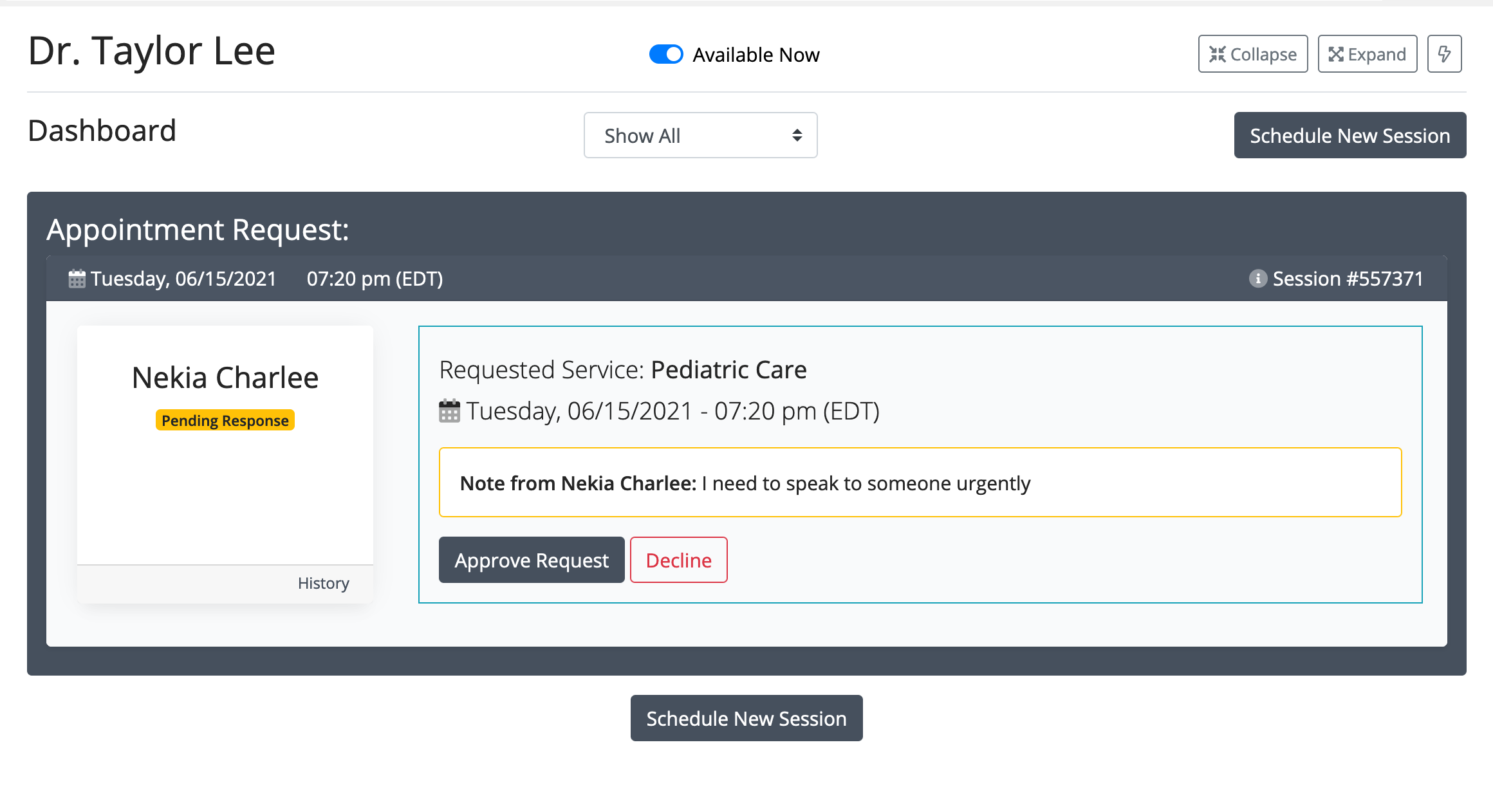The width and height of the screenshot is (1493, 812).
Task: Click the Appointment Request heading
Action: tap(198, 230)
